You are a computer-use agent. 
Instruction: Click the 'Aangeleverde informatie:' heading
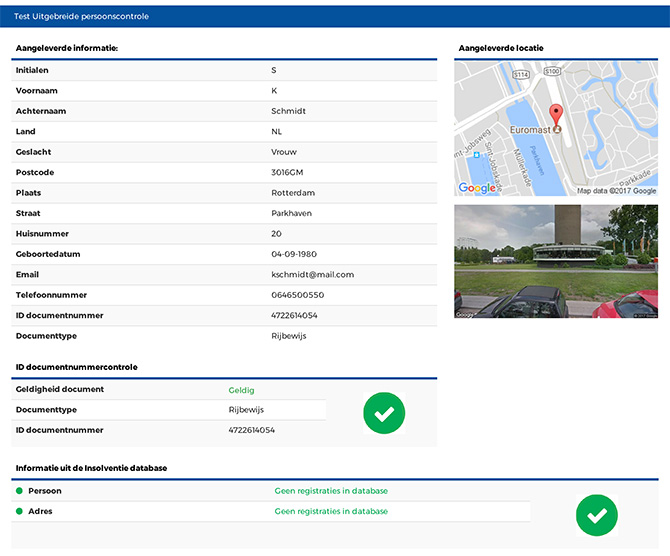click(67, 48)
